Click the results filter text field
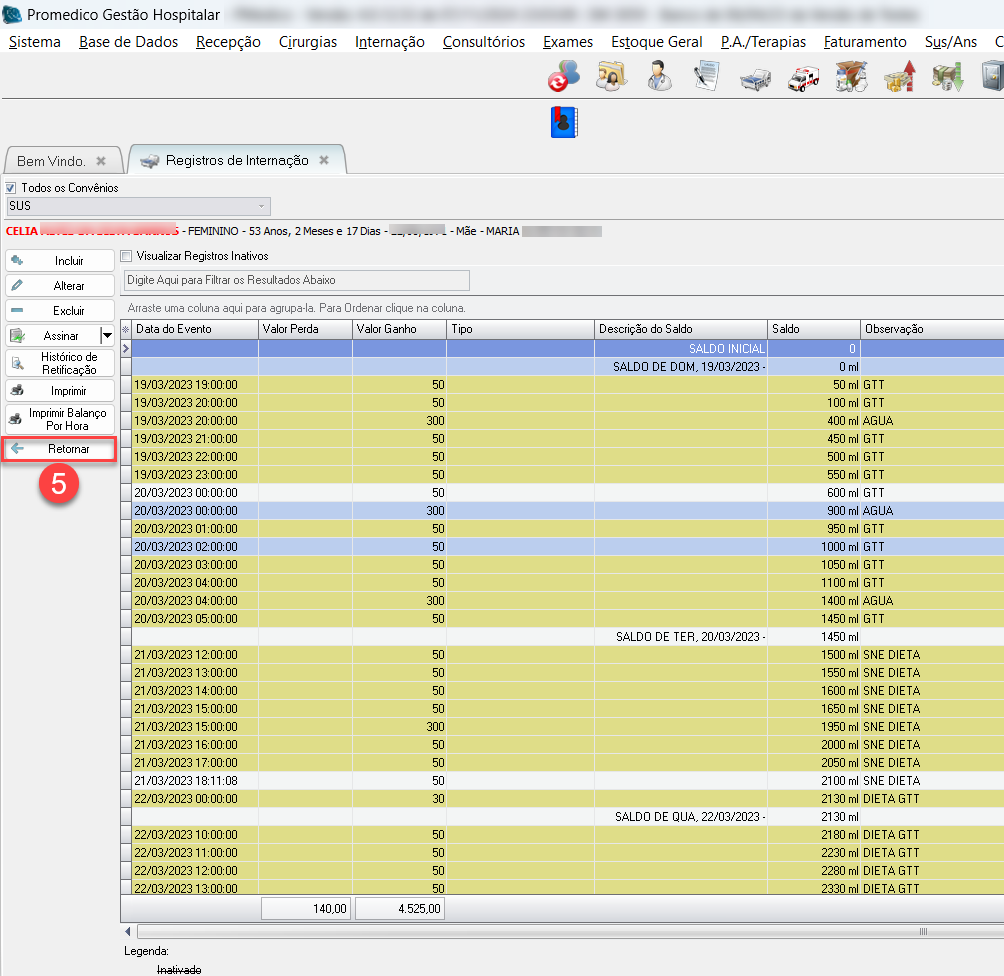 tap(296, 281)
